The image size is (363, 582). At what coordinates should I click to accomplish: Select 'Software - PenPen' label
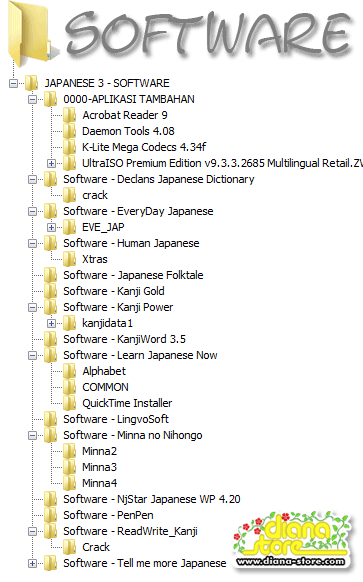[108, 515]
